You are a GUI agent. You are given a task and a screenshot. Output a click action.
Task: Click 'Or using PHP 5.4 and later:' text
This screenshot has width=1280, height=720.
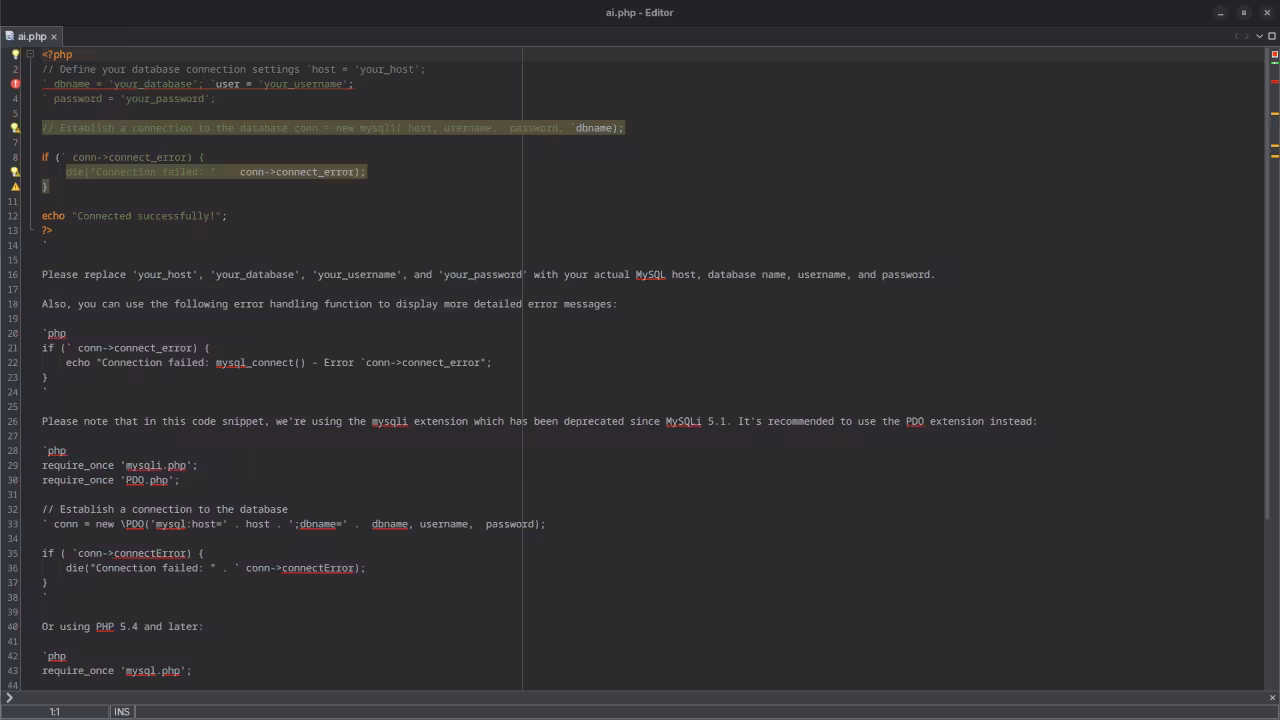122,627
